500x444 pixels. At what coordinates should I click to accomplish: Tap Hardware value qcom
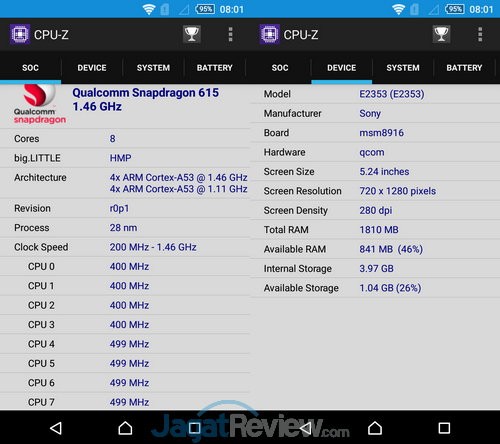click(372, 152)
